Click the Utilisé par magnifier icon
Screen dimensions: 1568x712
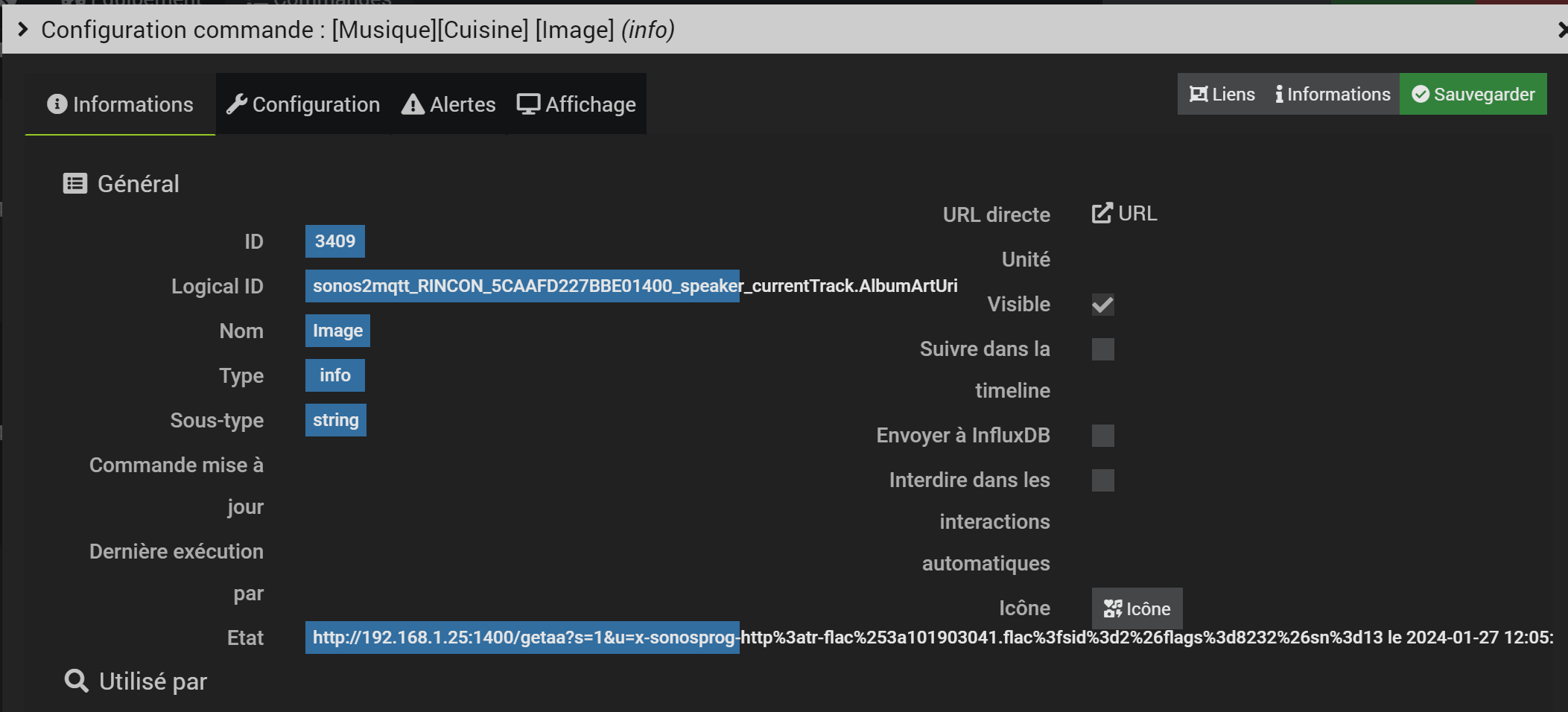[76, 681]
